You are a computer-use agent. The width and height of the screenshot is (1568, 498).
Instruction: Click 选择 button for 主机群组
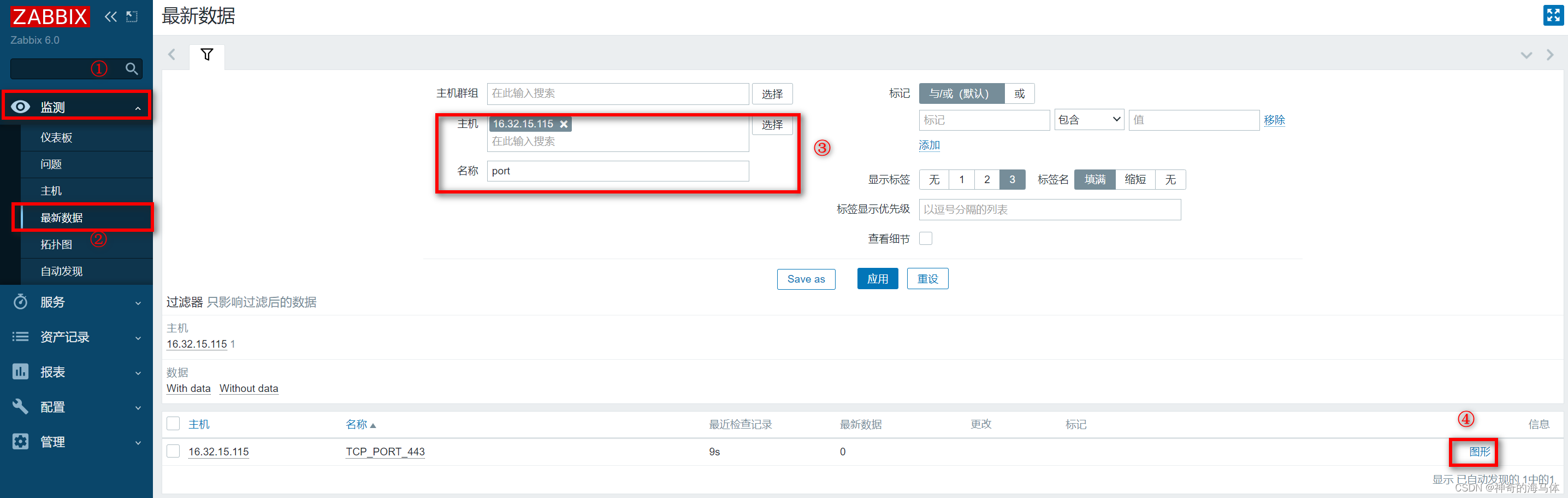772,94
